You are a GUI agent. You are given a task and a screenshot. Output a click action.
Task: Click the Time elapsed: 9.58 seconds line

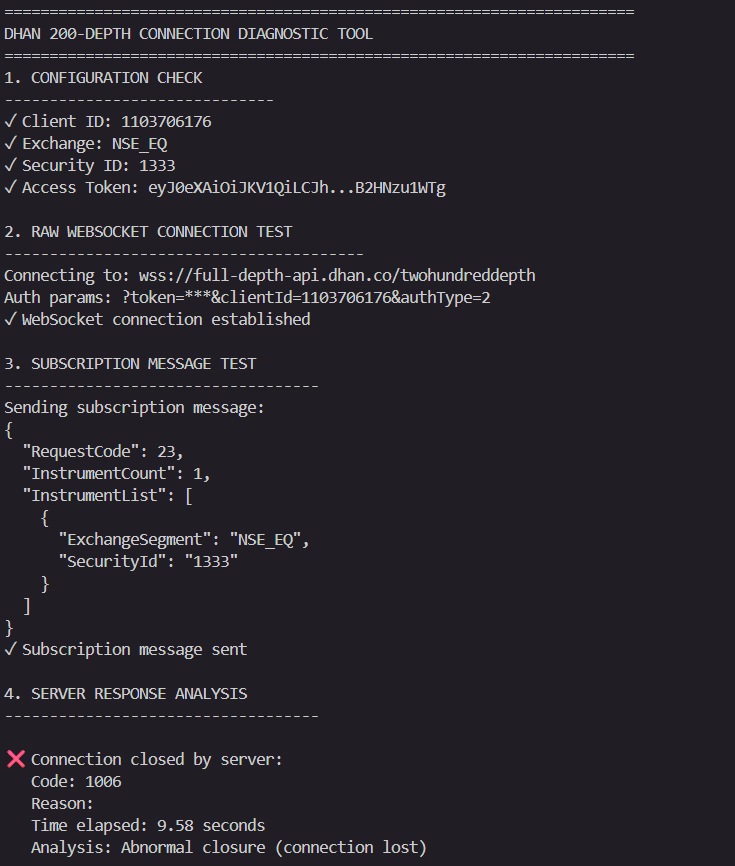pos(148,826)
